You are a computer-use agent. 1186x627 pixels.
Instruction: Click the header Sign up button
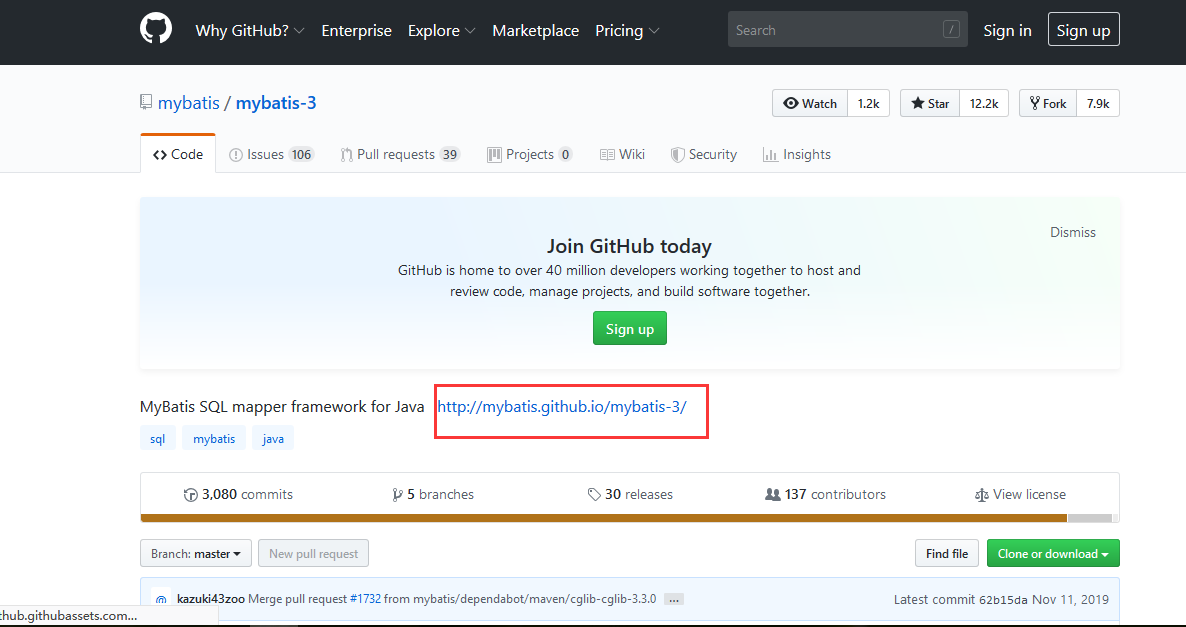click(1083, 30)
